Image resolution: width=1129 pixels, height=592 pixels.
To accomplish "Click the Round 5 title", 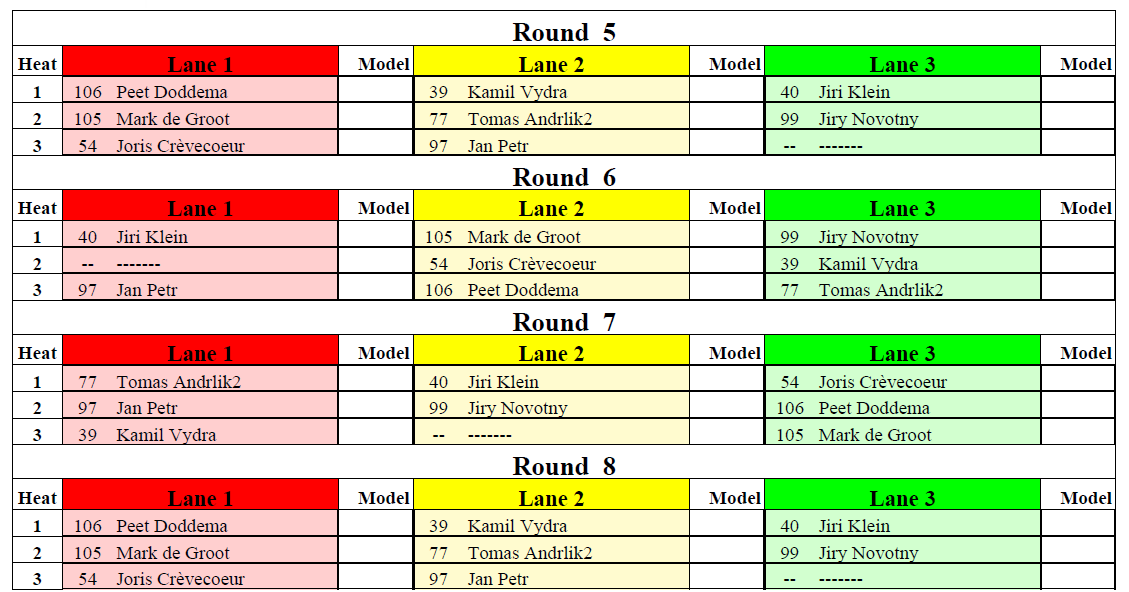I will [564, 32].
